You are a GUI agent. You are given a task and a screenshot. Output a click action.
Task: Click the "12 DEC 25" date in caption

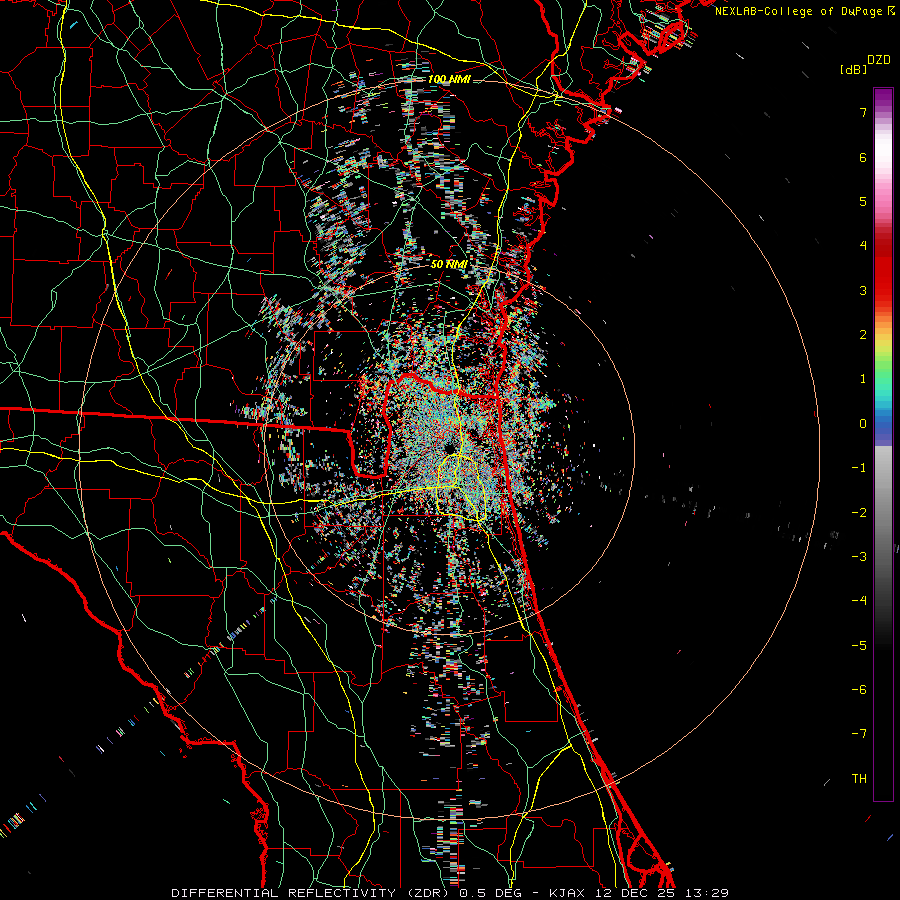635,893
